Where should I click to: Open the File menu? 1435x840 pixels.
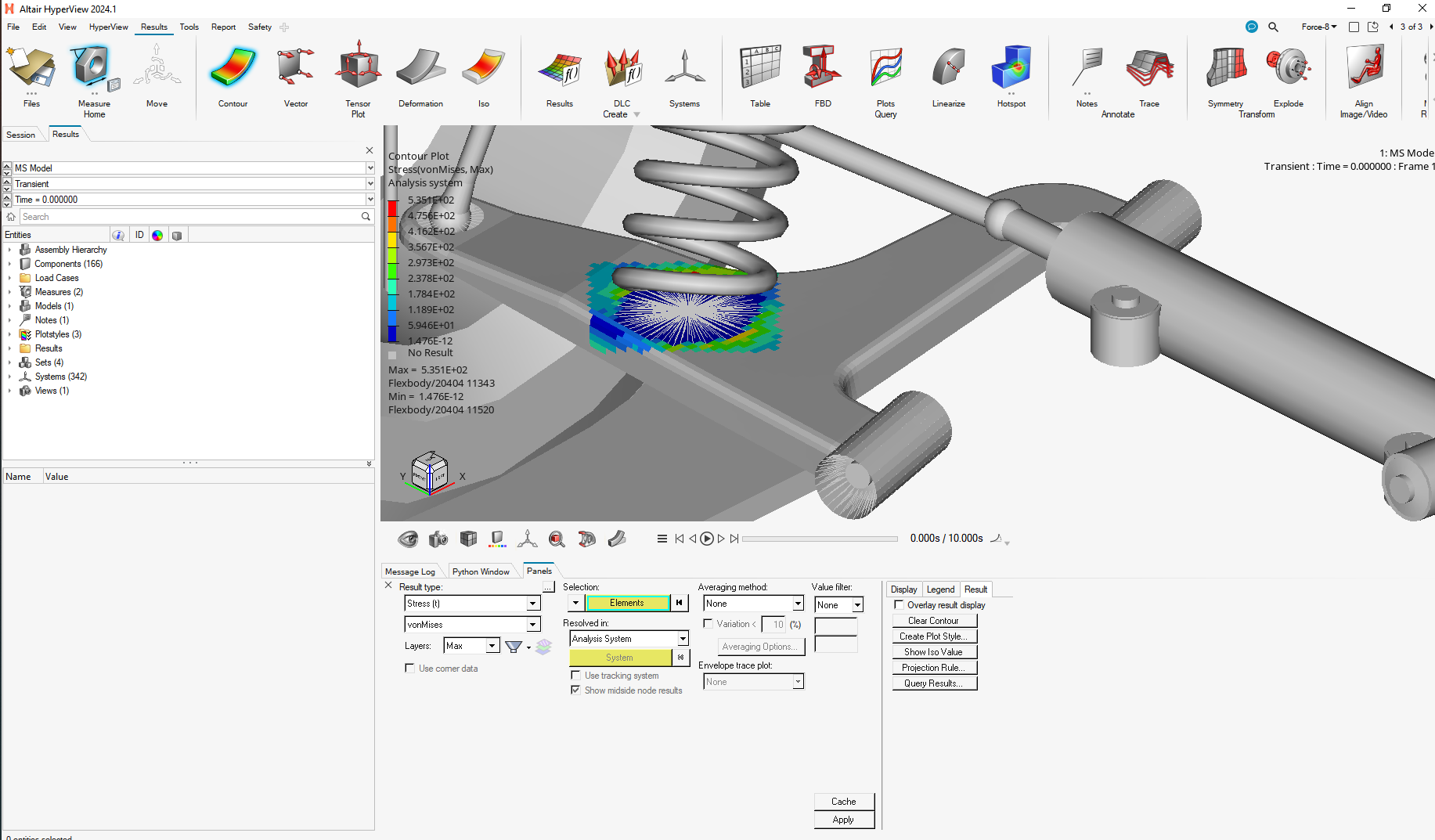[x=13, y=27]
